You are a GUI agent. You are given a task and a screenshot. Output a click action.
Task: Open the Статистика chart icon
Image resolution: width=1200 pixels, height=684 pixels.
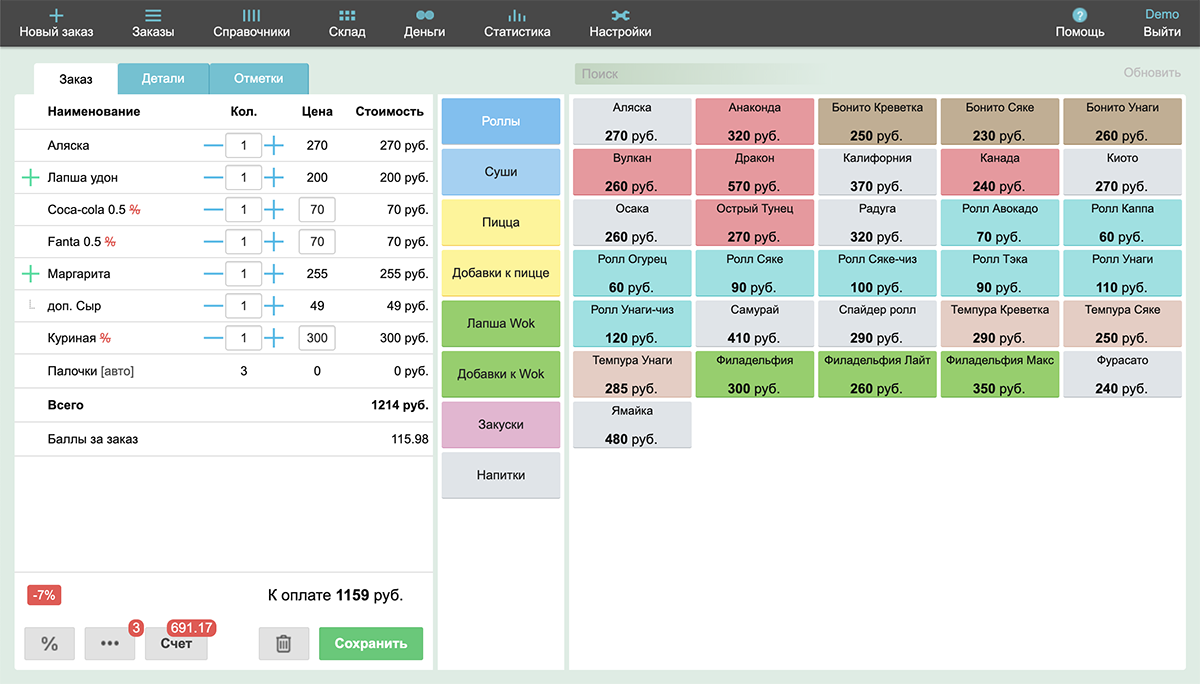tap(517, 16)
